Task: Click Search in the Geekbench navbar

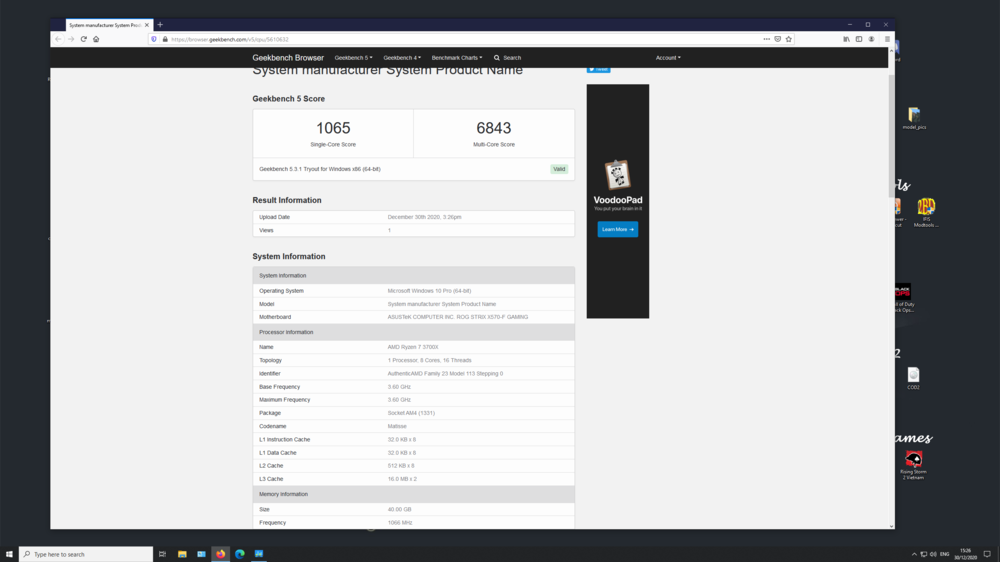Action: point(508,58)
